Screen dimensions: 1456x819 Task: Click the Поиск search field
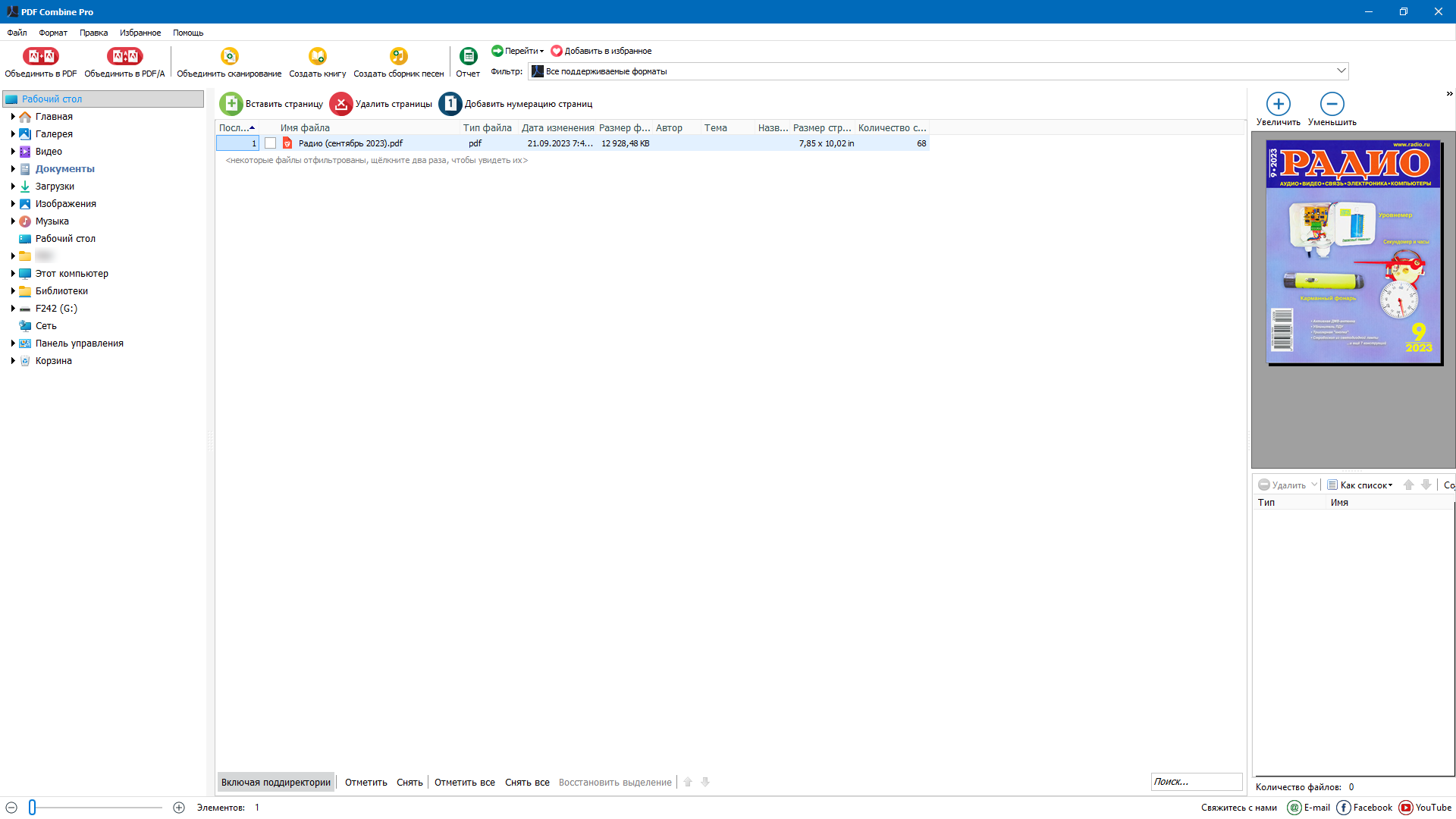[1195, 782]
